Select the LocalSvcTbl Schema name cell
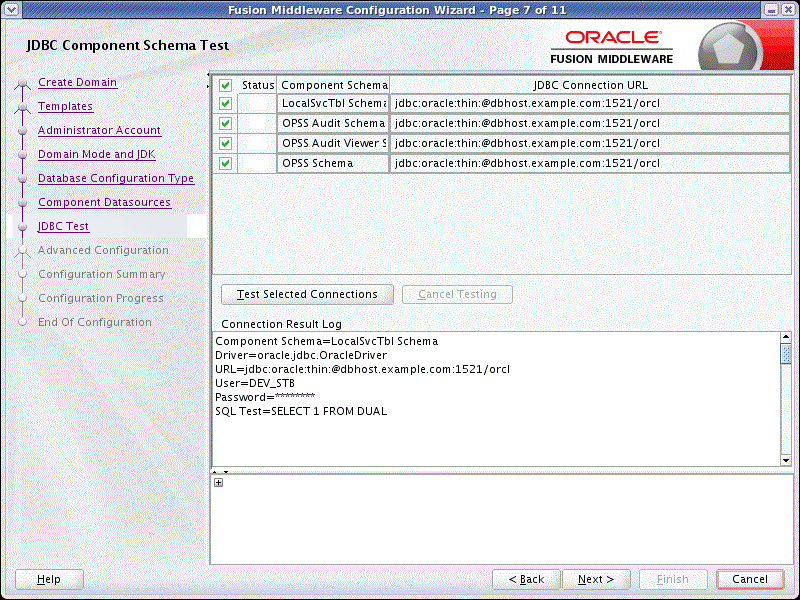Viewport: 800px width, 600px height. click(x=333, y=104)
